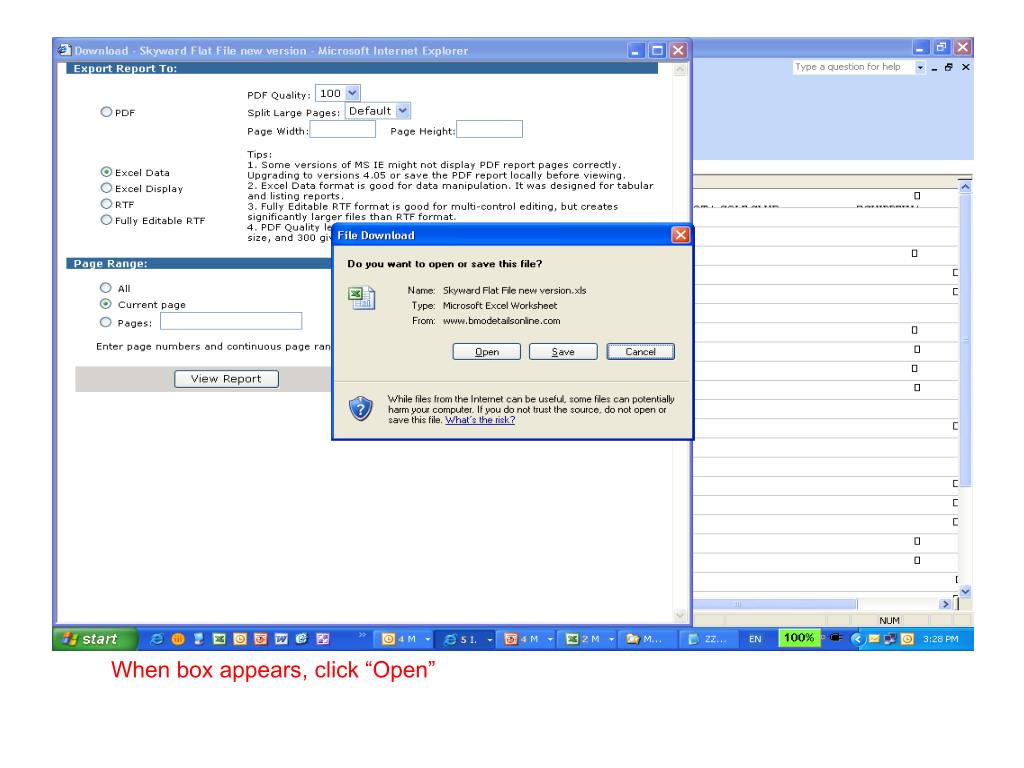Click the blue security shield icon
The height and width of the screenshot is (768, 1024).
point(360,408)
